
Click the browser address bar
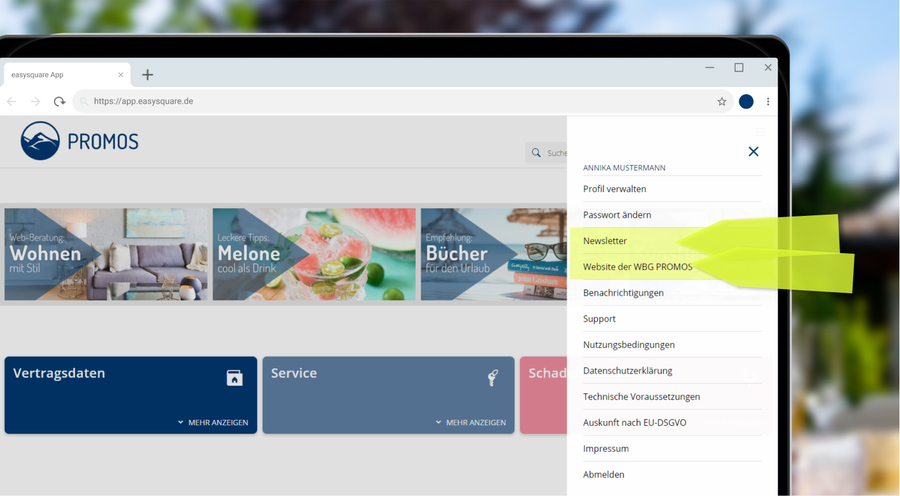(400, 101)
